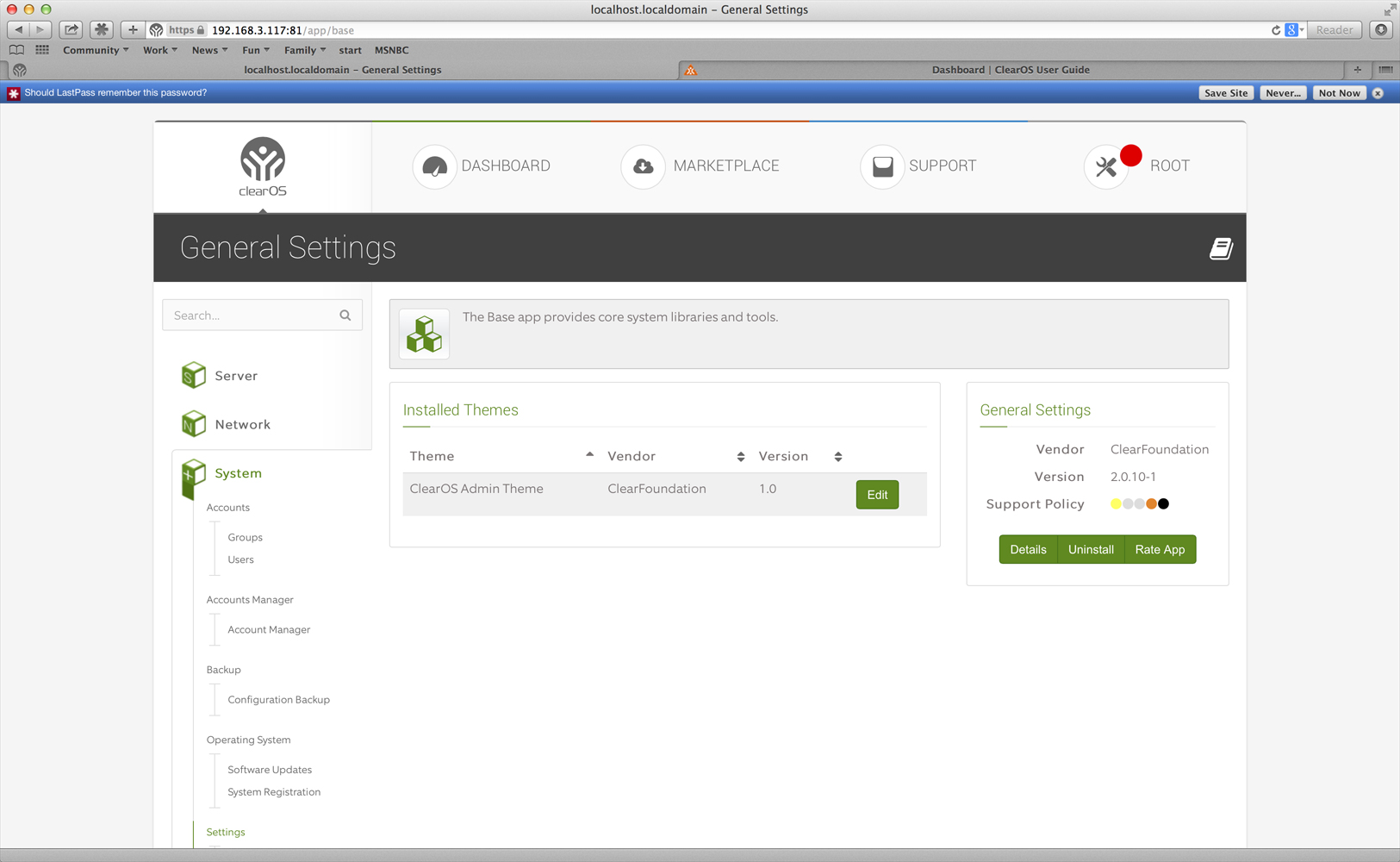Image resolution: width=1400 pixels, height=862 pixels.
Task: Click the black support policy dot
Action: coord(1163,504)
